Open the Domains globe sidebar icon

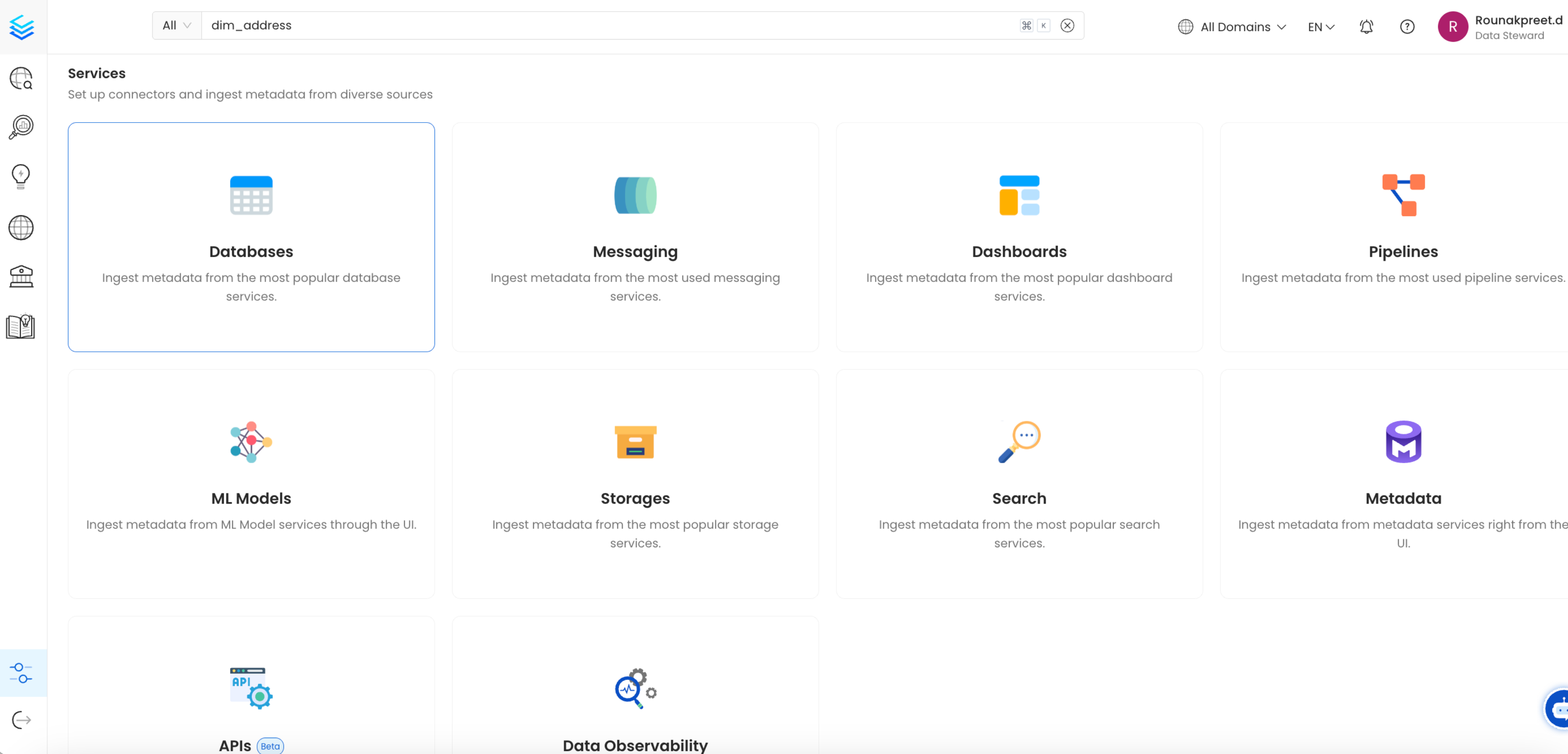(21, 228)
